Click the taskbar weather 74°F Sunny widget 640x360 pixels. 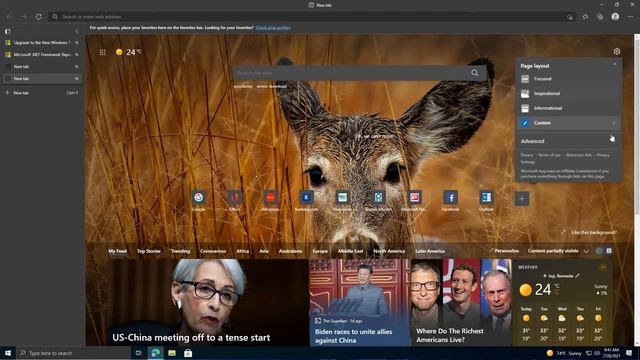point(564,353)
